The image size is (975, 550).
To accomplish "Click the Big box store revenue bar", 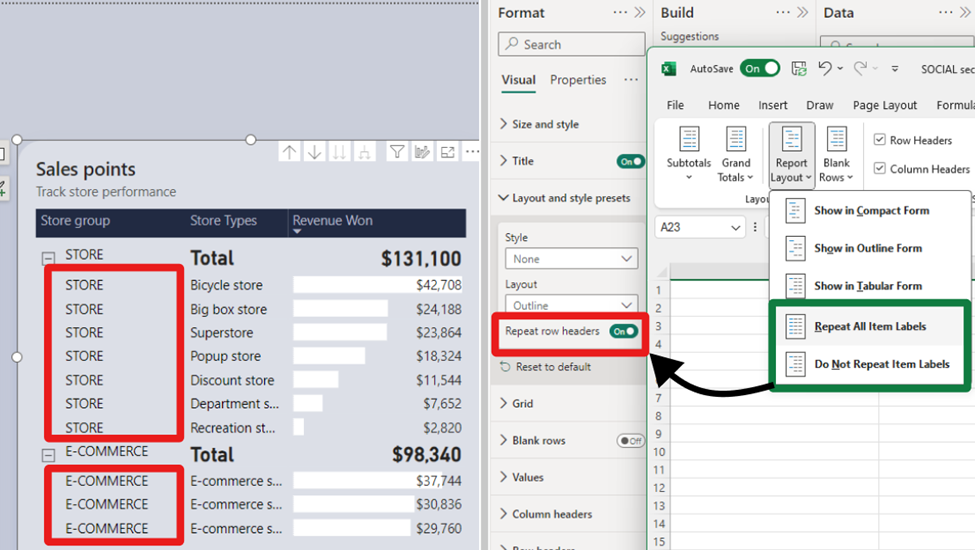I will point(341,309).
